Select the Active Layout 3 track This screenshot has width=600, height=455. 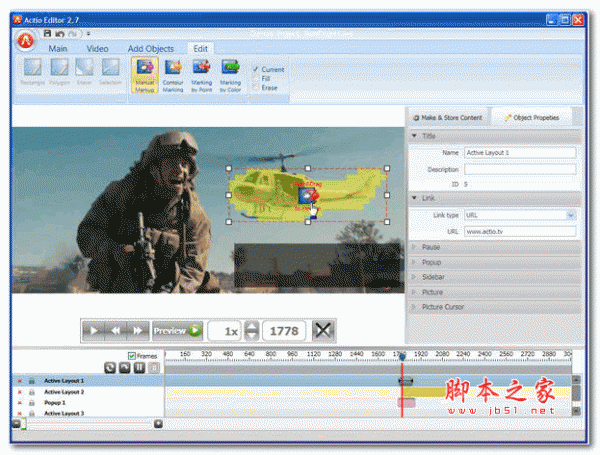click(88, 413)
